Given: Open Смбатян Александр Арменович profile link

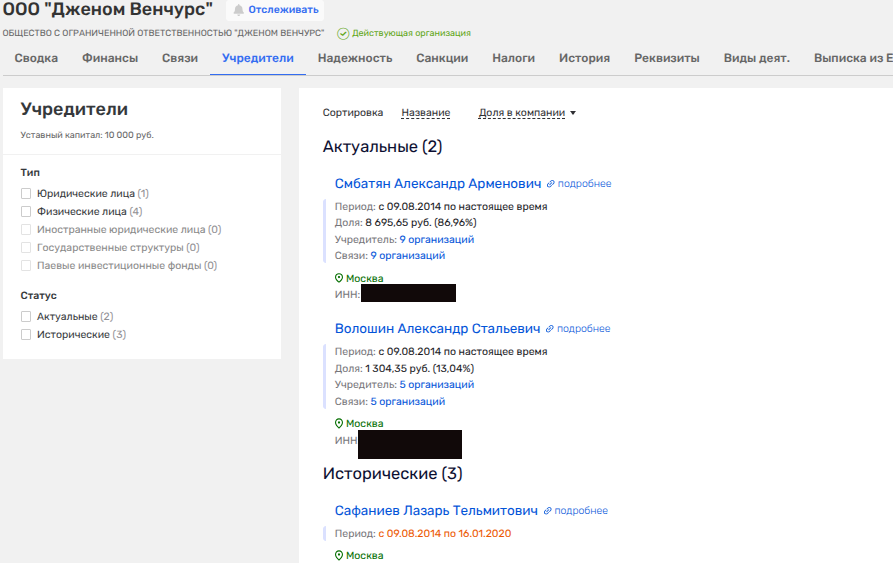Looking at the screenshot, I should click(438, 184).
